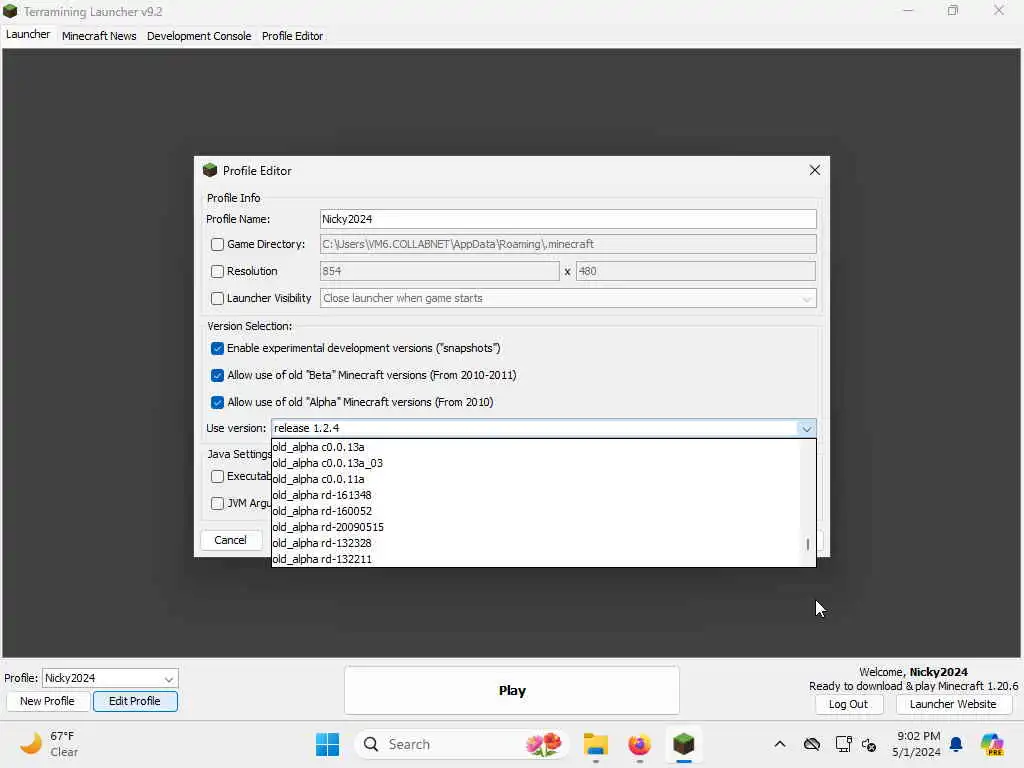Click the Profile Name input field

568,219
